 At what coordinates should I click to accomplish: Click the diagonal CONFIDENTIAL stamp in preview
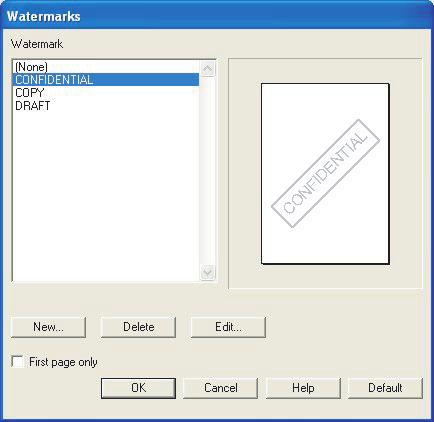325,173
